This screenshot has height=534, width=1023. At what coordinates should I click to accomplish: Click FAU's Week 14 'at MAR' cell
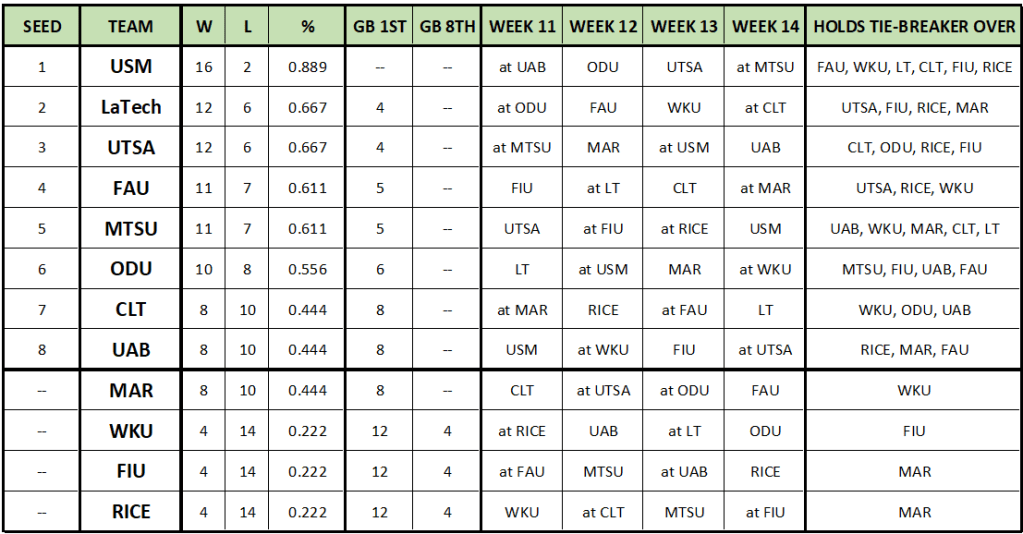pos(765,188)
